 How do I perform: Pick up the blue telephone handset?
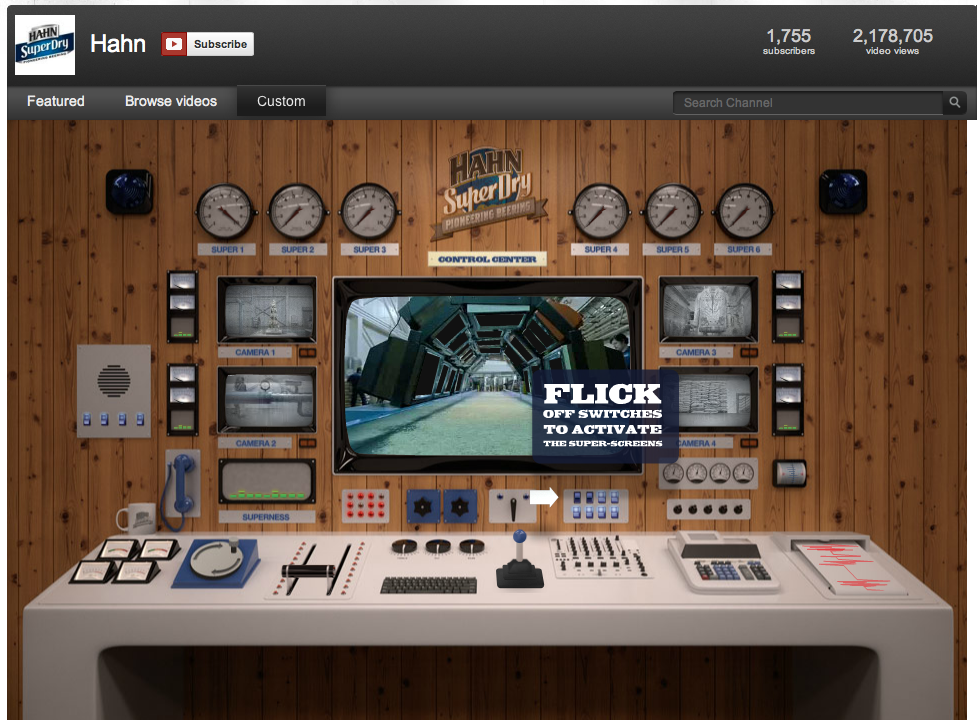click(x=182, y=485)
